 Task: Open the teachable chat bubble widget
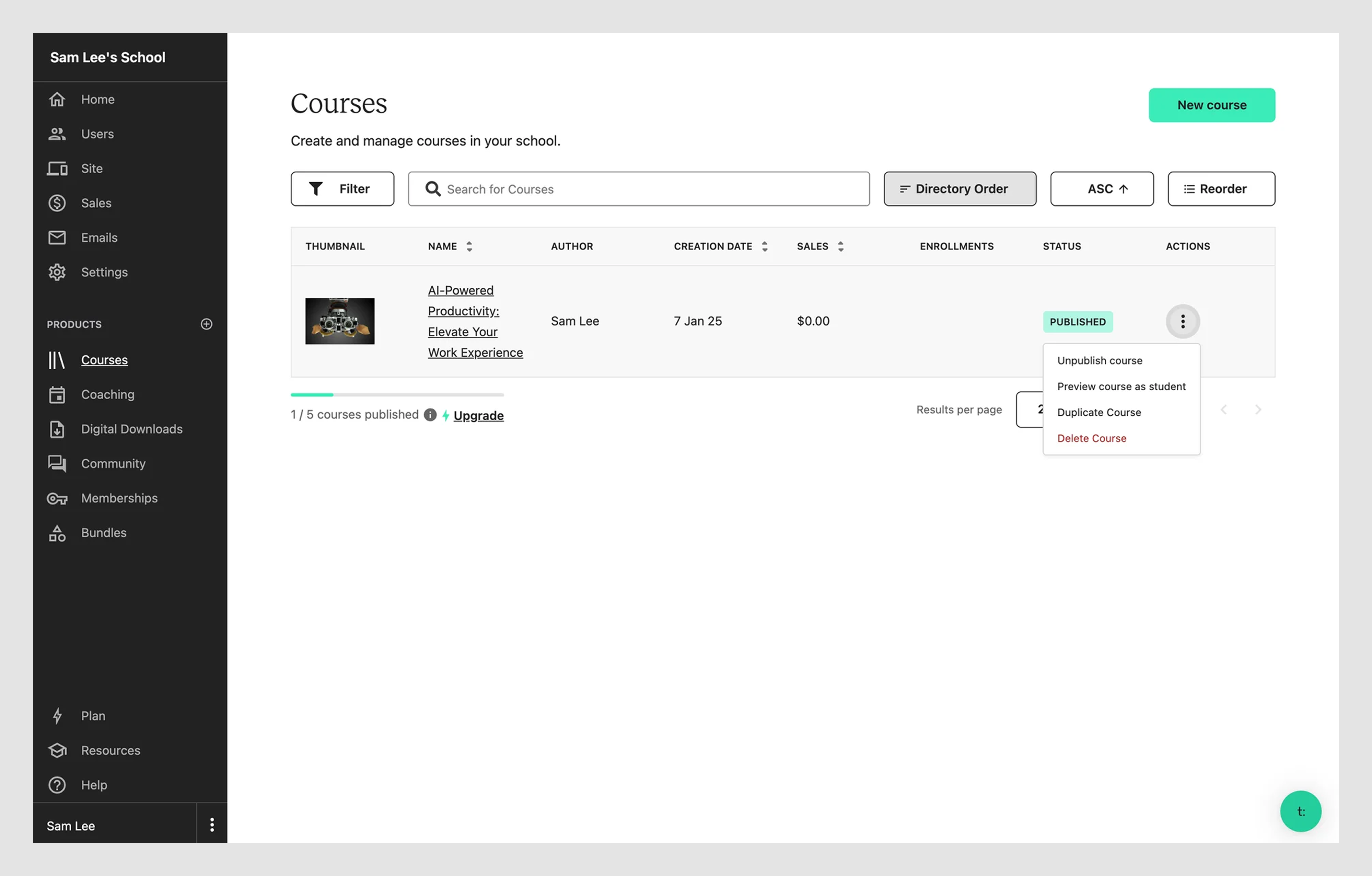(1301, 811)
